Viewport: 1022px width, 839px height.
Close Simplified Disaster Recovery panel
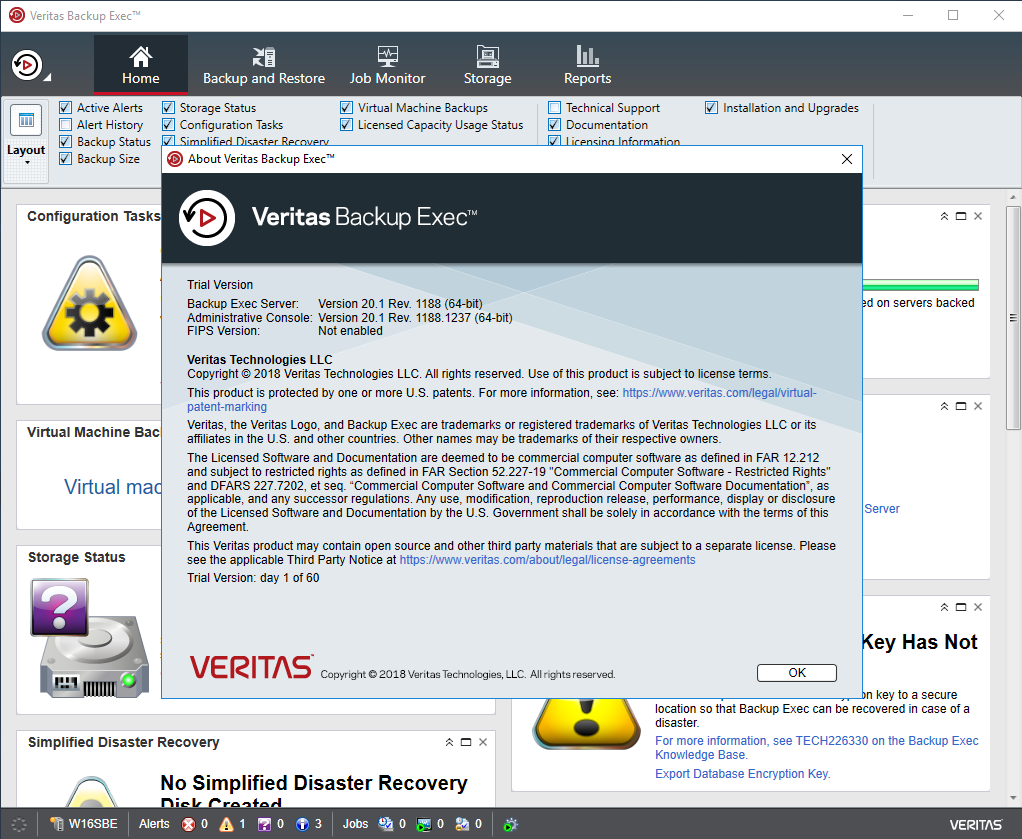(x=483, y=742)
